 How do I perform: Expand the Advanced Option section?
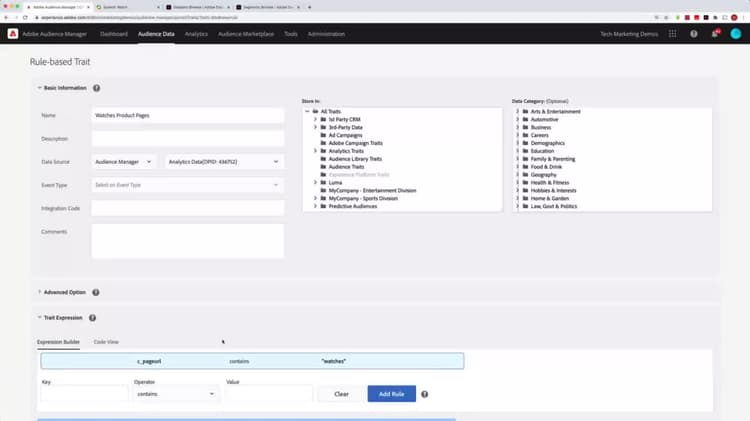tap(39, 292)
